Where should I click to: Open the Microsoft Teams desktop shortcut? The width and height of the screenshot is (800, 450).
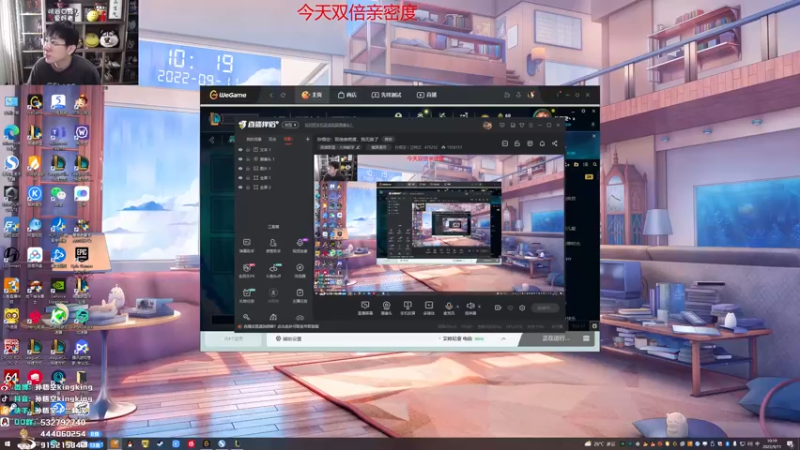[x=58, y=135]
